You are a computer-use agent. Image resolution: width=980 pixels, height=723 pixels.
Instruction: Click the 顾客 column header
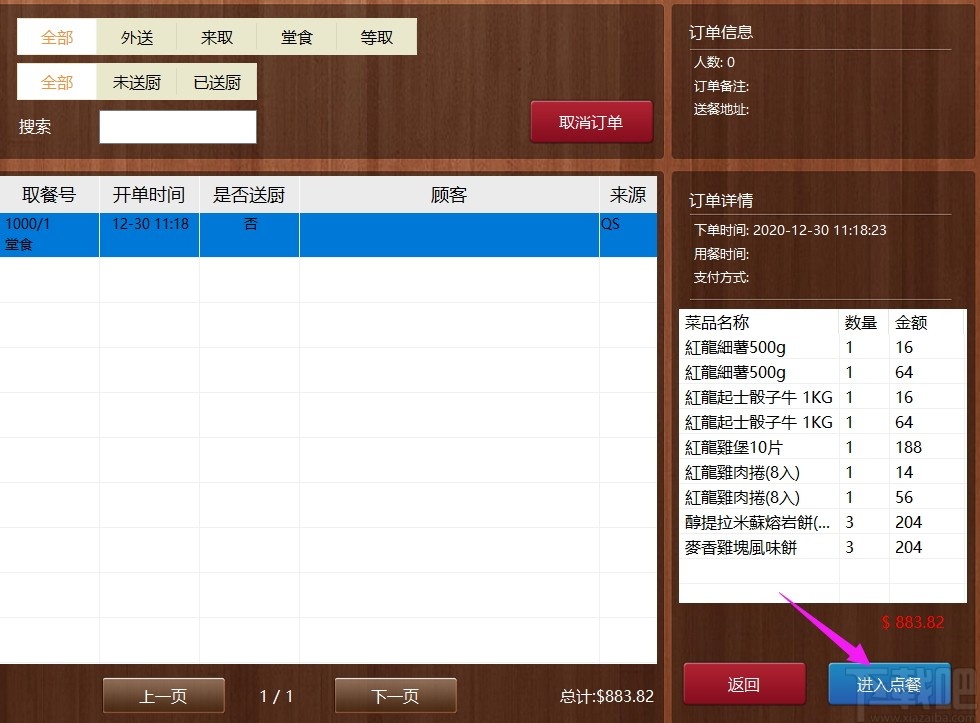pos(448,194)
